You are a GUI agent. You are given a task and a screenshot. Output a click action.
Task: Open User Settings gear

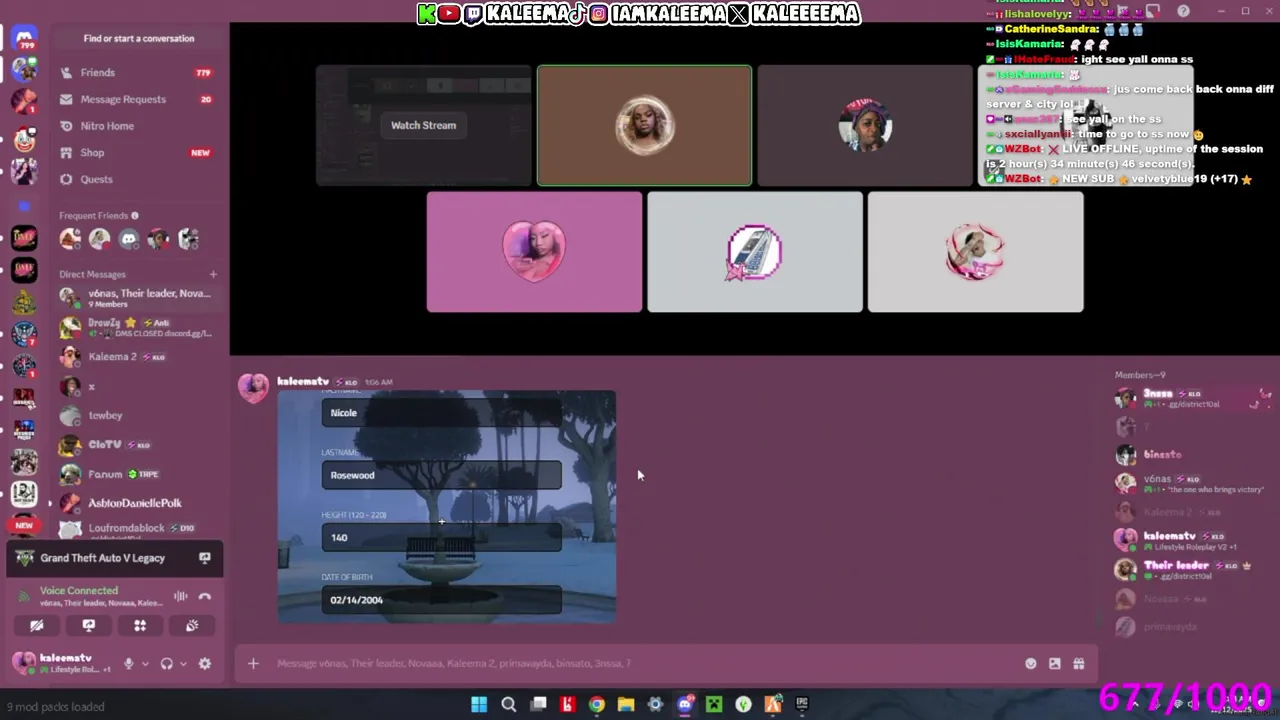coord(205,663)
